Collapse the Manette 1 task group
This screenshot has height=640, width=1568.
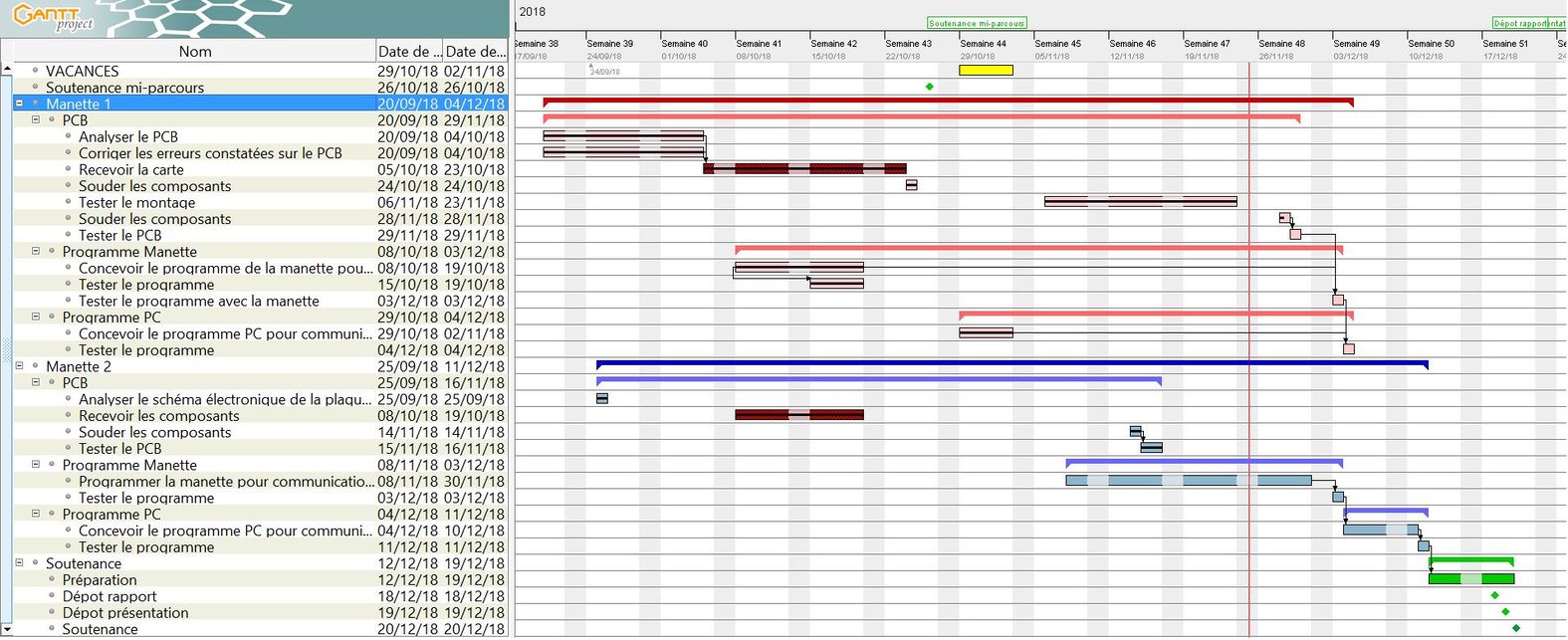click(x=19, y=104)
